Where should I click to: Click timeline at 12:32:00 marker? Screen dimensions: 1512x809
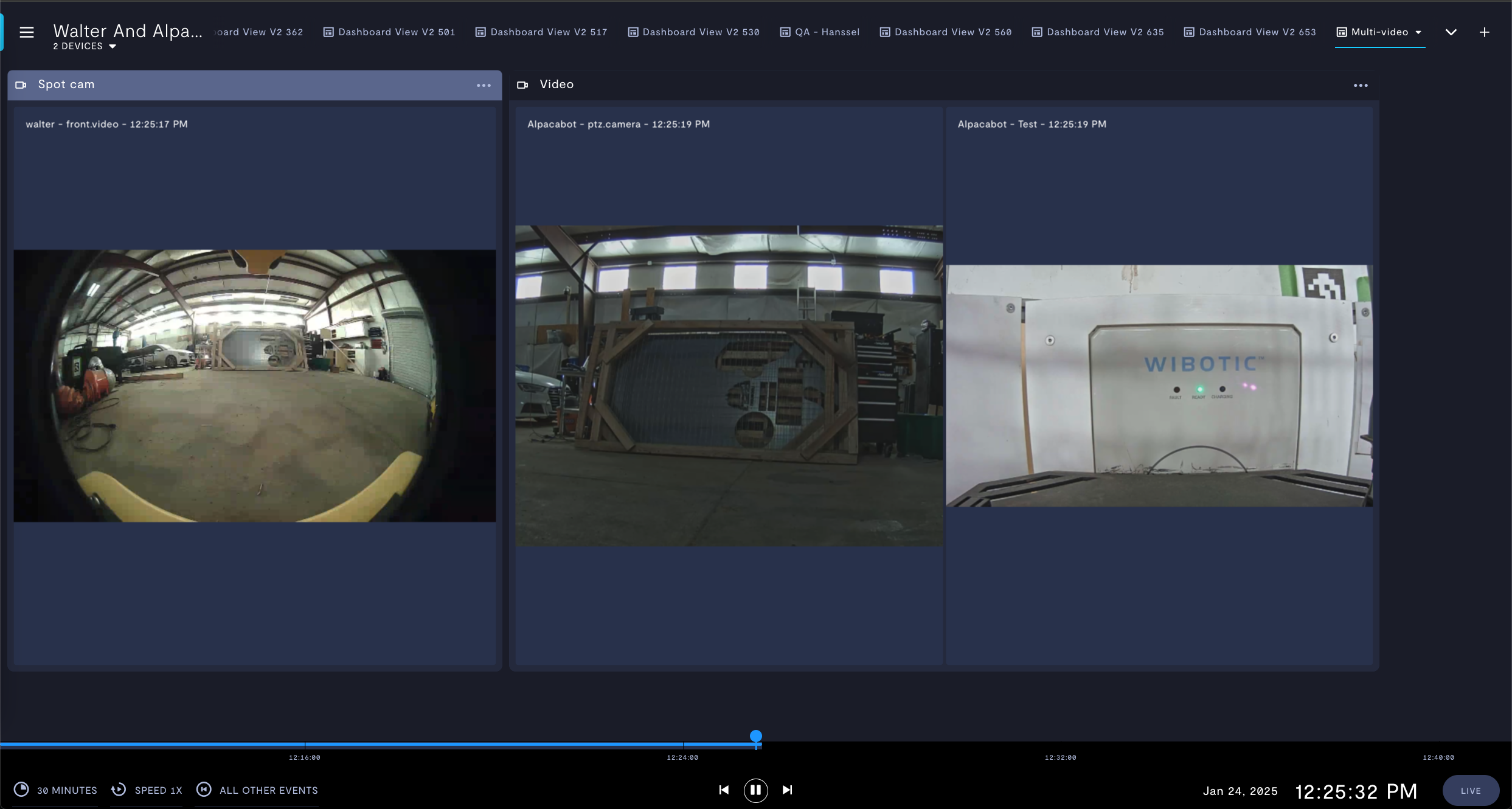[1061, 757]
